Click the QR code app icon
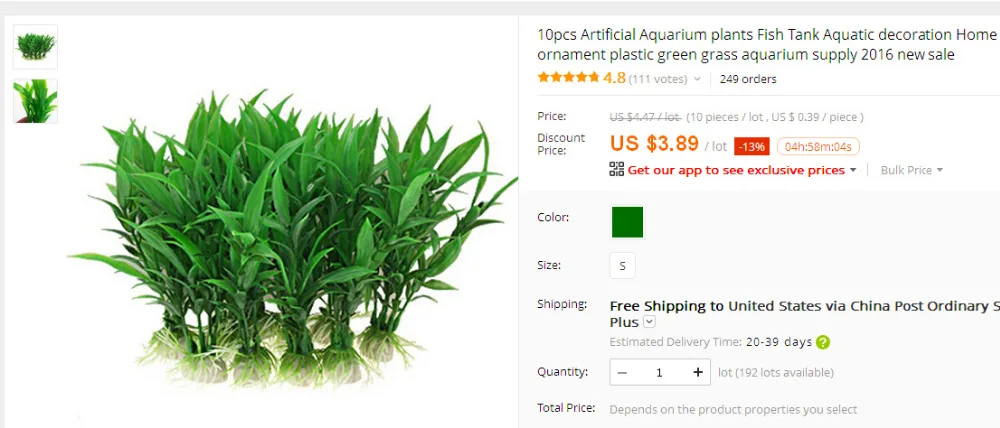This screenshot has width=1000, height=428. [x=616, y=169]
